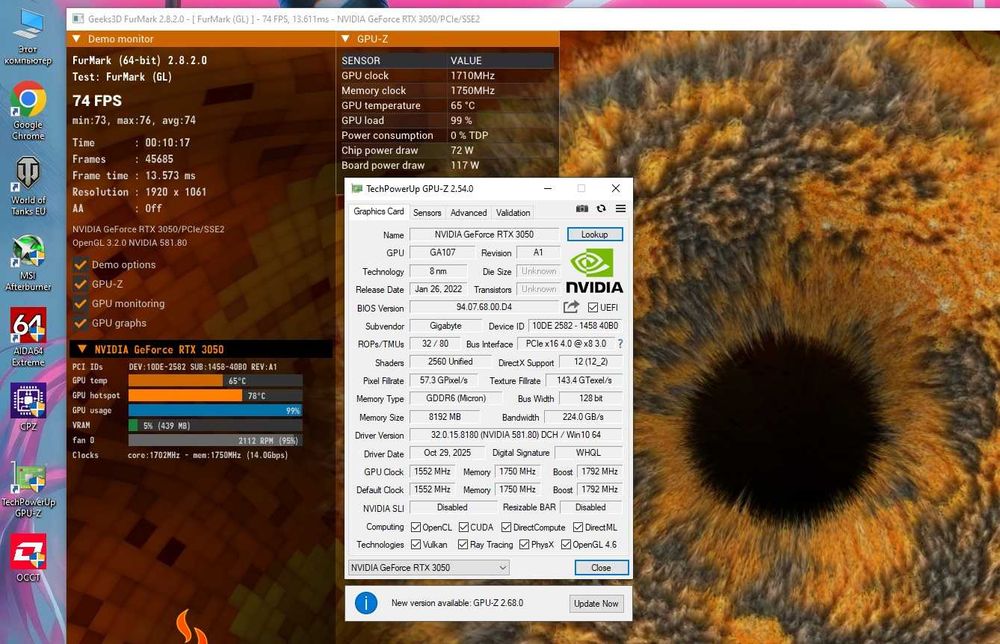Click the bus interface question mark
Image resolution: width=1000 pixels, height=644 pixels.
[x=620, y=344]
